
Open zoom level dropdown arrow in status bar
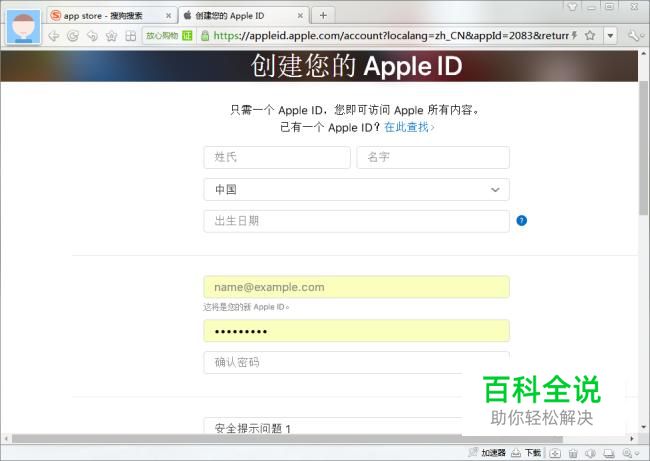[638, 453]
